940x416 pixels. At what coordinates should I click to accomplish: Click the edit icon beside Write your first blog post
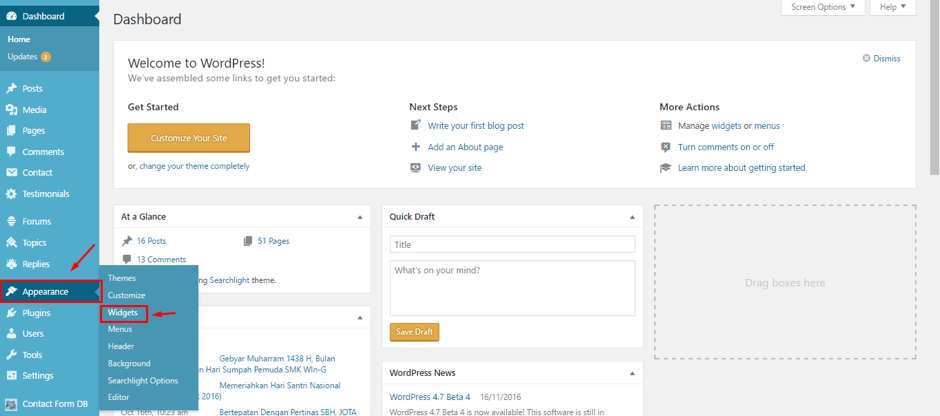pos(415,125)
